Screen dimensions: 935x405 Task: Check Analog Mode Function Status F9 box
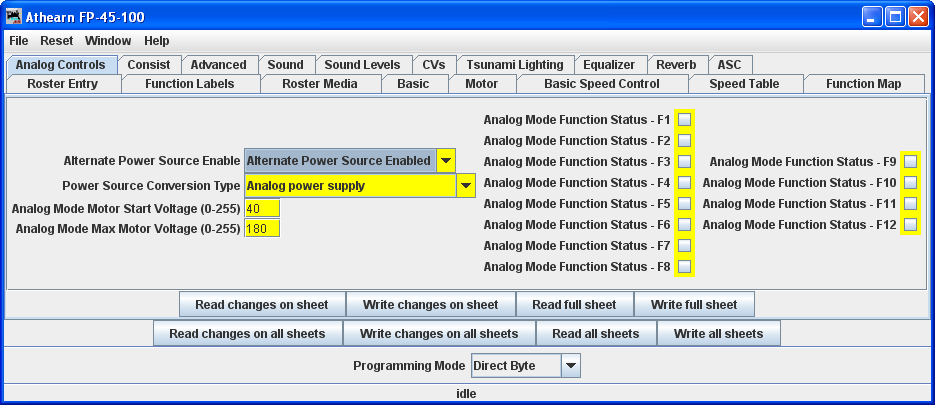(910, 162)
